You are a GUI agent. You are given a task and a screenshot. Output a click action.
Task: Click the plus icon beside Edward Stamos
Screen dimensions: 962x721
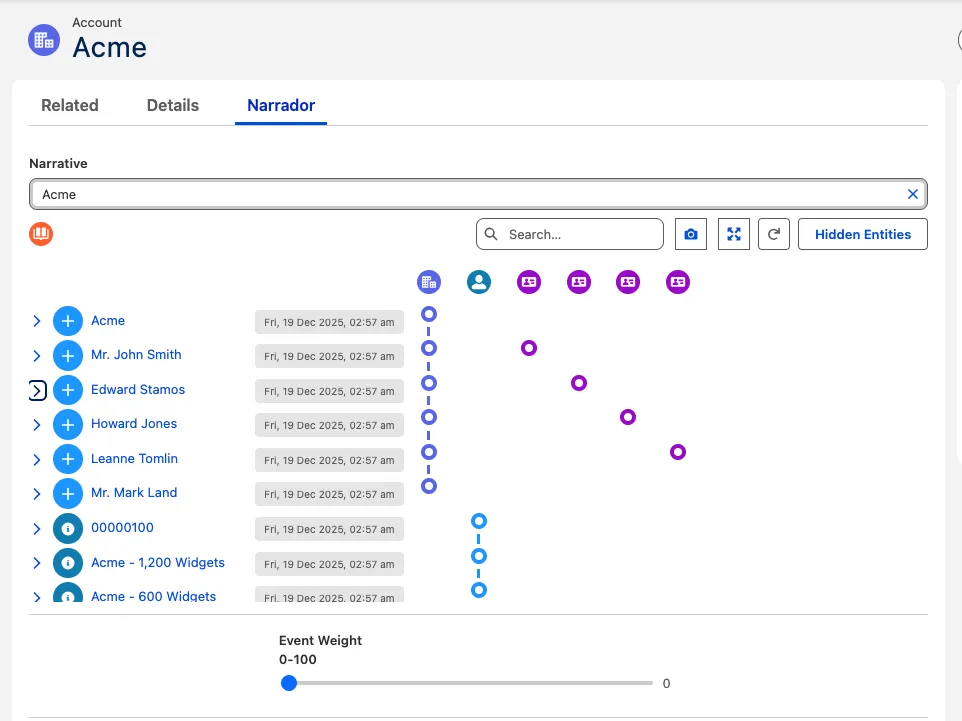68,390
